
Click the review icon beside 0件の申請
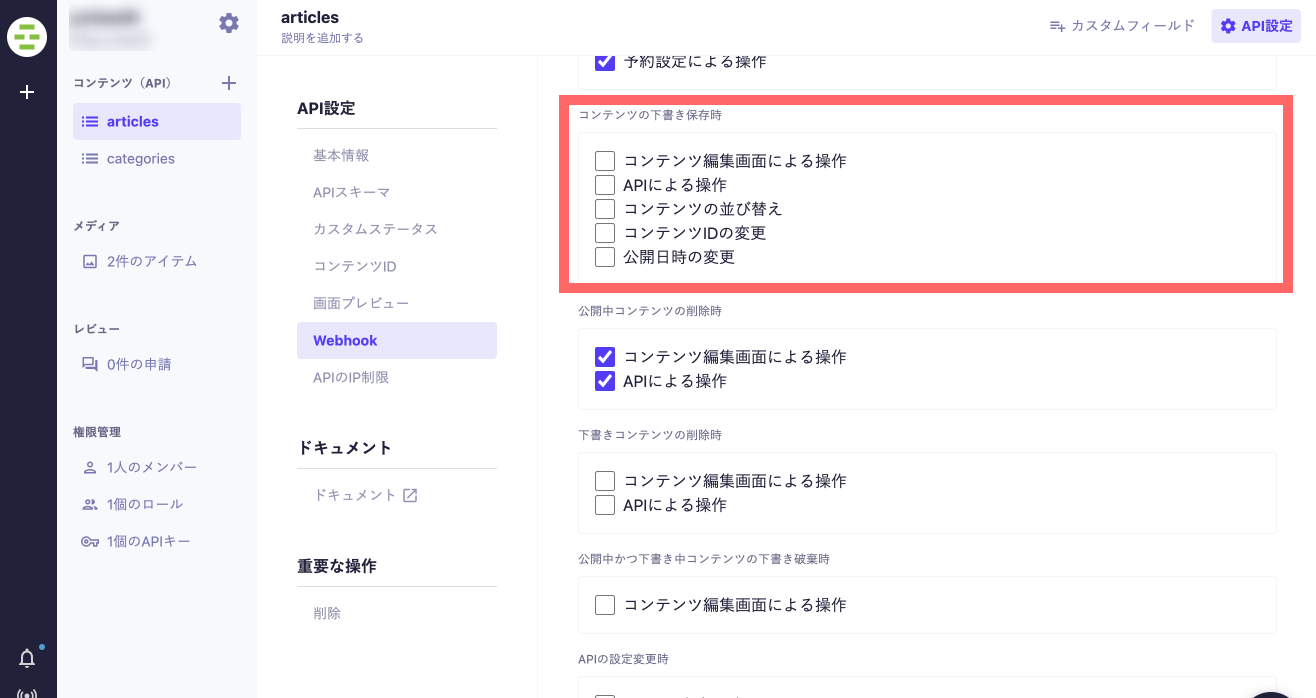click(x=90, y=365)
